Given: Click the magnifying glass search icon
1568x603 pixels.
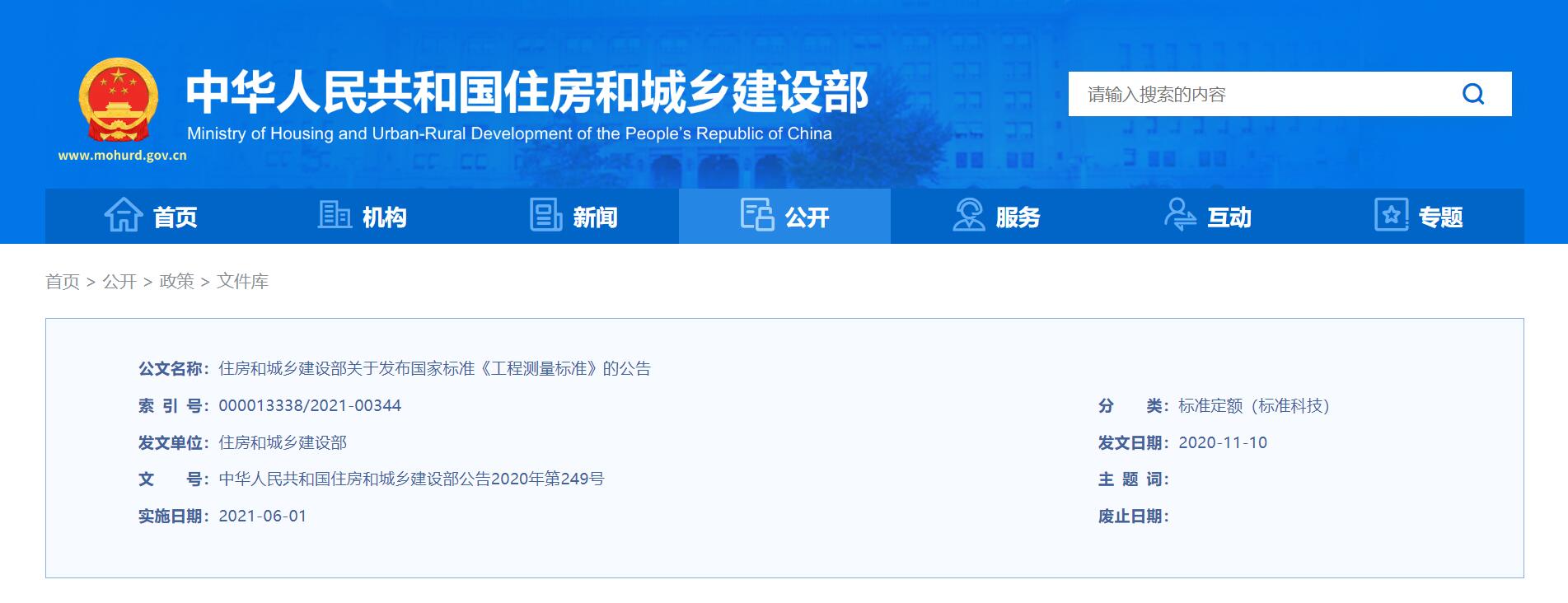Looking at the screenshot, I should 1473,94.
